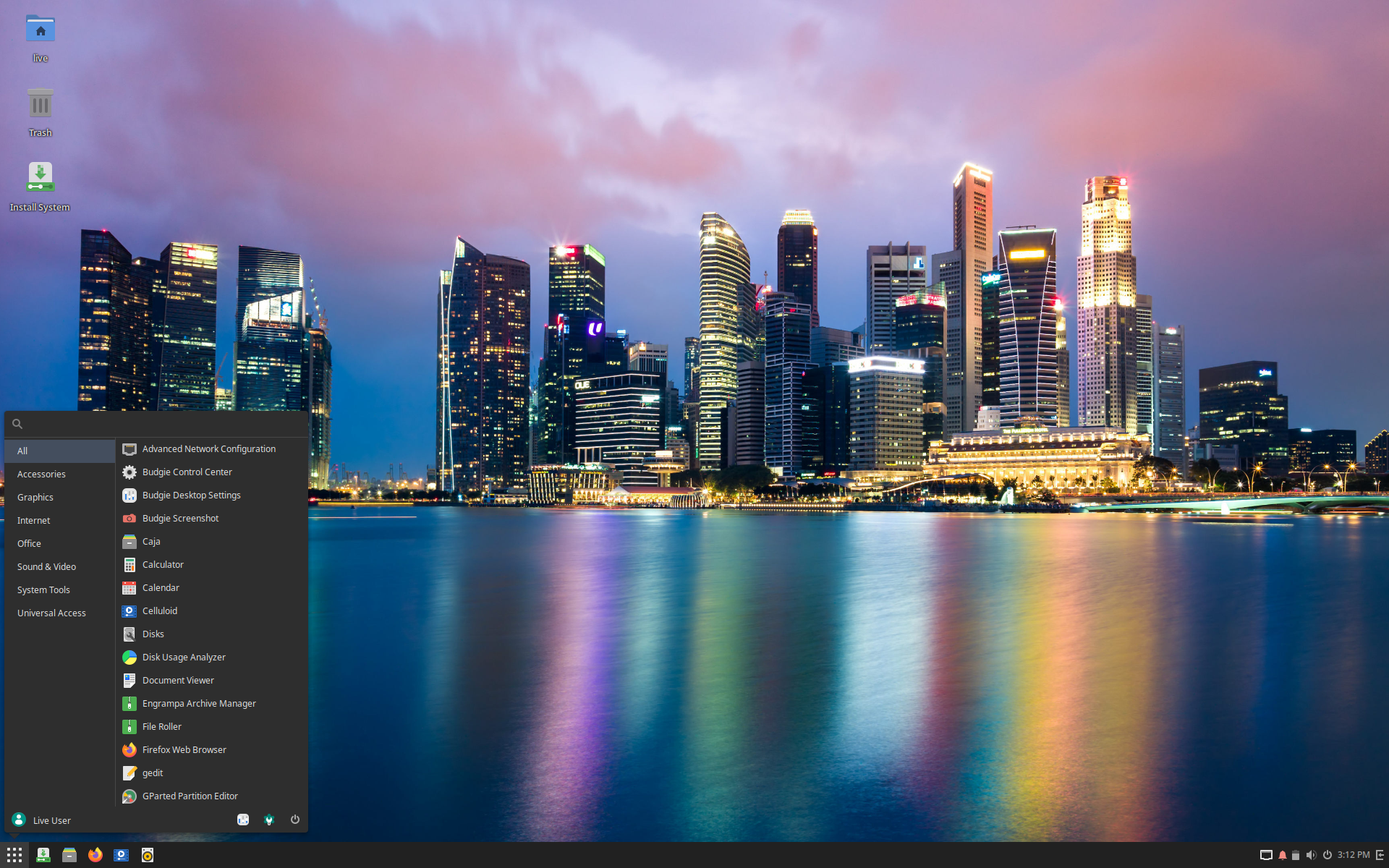
Task: Open Engrampa Archive Manager entry
Action: pyautogui.click(x=211, y=704)
